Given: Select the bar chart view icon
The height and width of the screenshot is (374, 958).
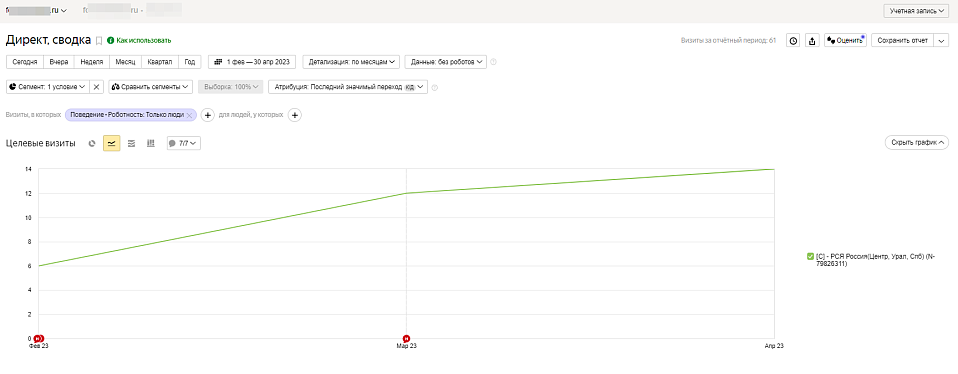Looking at the screenshot, I should (150, 143).
